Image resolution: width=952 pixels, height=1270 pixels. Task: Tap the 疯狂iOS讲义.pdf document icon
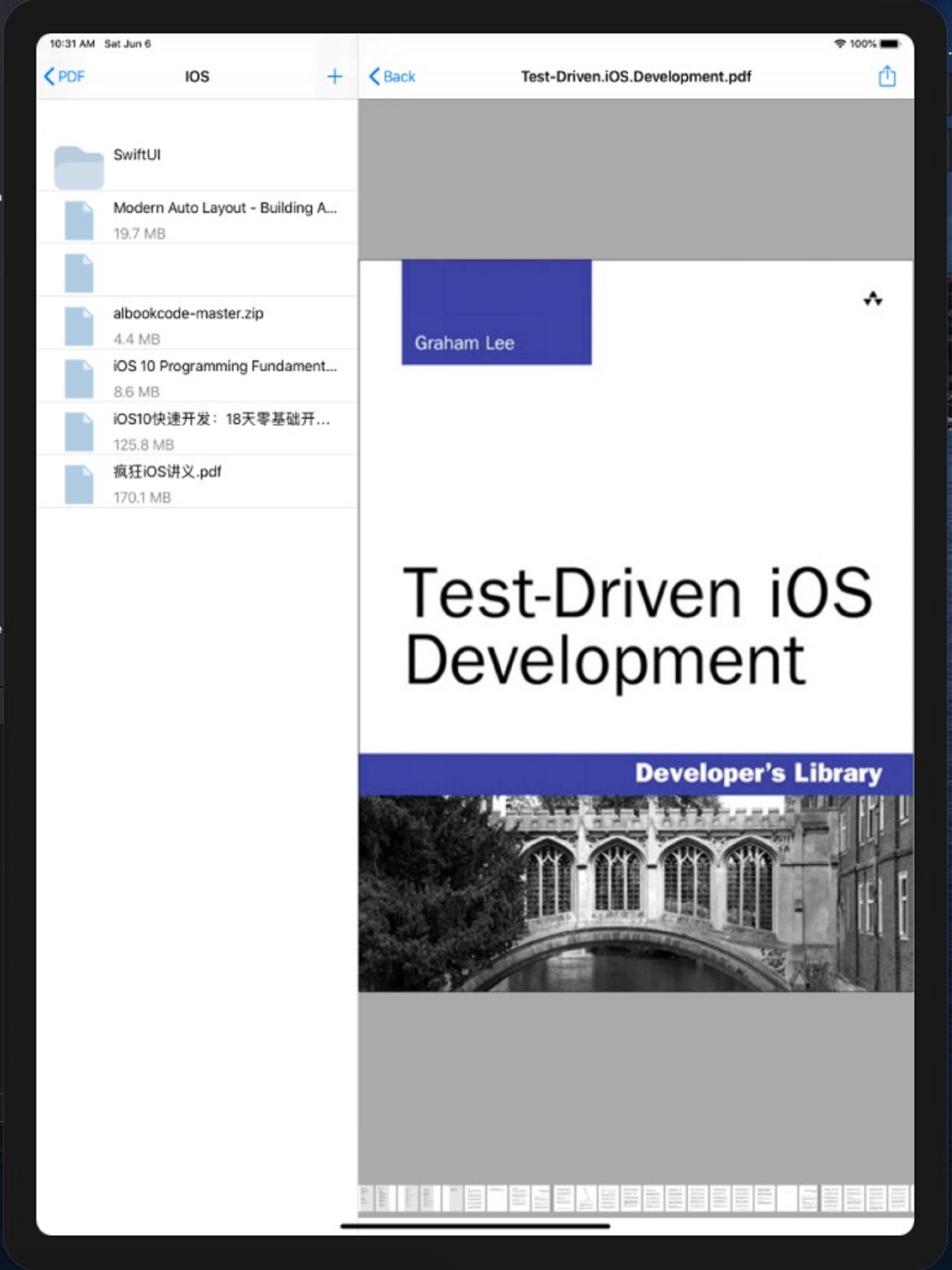[x=79, y=484]
